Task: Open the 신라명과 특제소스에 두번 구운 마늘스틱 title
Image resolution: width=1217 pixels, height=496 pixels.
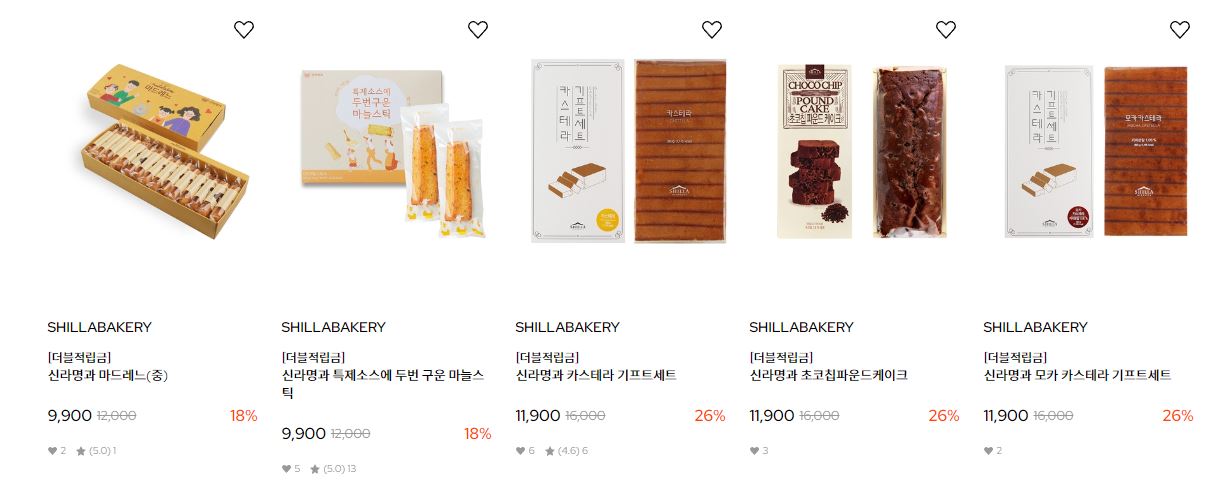Action: [x=384, y=384]
